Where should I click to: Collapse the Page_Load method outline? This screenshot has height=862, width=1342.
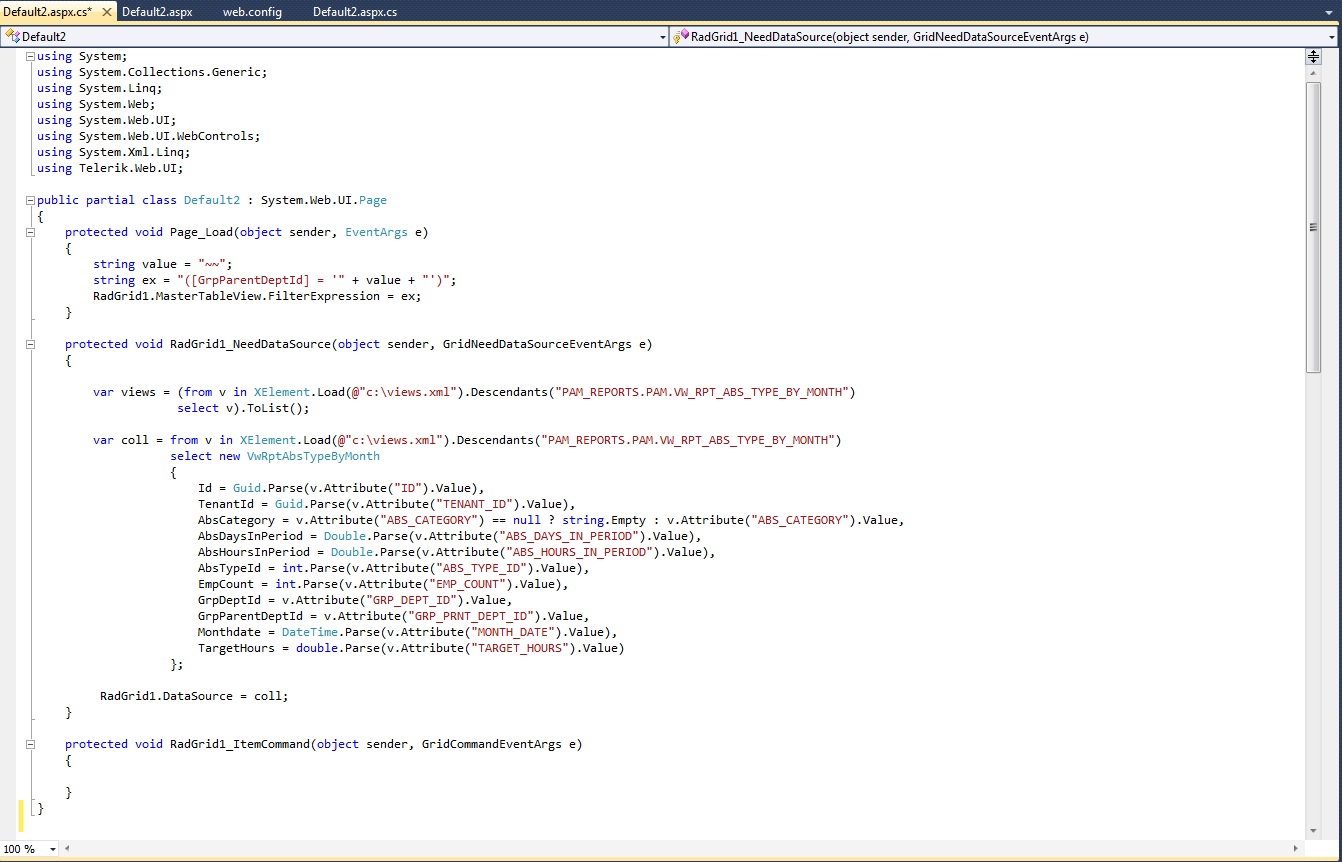30,232
